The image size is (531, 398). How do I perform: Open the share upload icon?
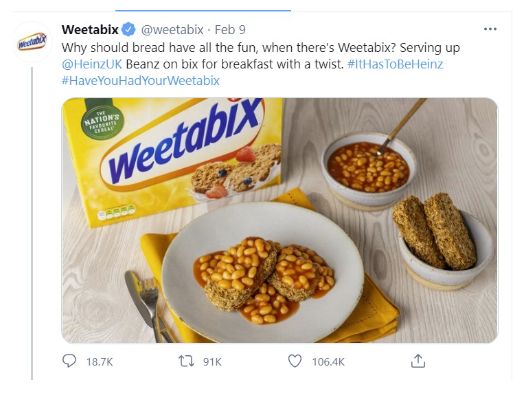418,361
